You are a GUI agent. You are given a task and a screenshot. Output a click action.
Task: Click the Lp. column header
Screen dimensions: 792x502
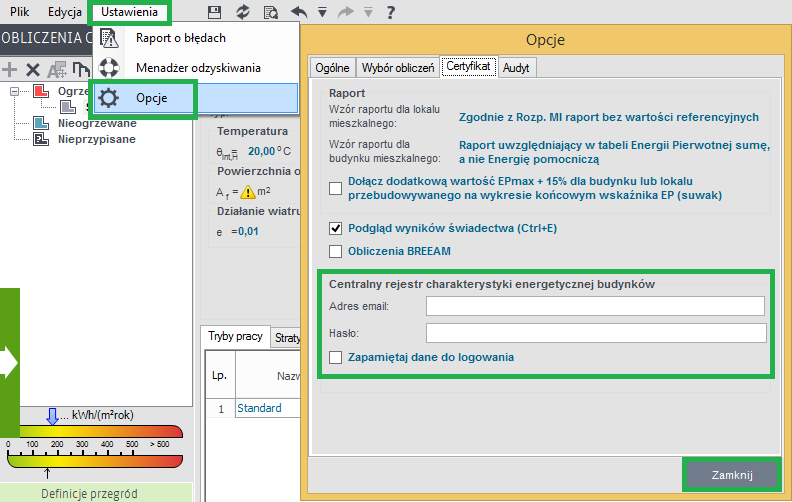point(220,375)
